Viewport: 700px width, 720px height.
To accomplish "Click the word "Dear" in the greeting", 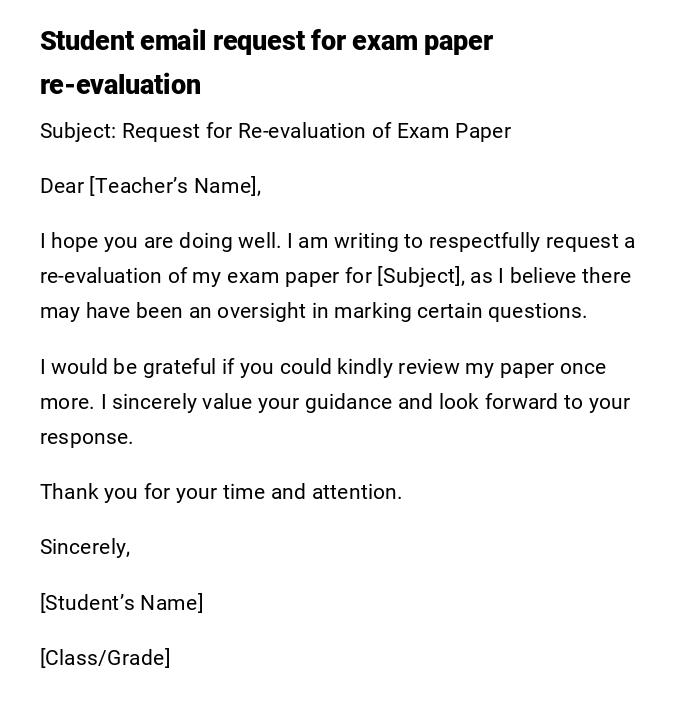I will click(61, 186).
